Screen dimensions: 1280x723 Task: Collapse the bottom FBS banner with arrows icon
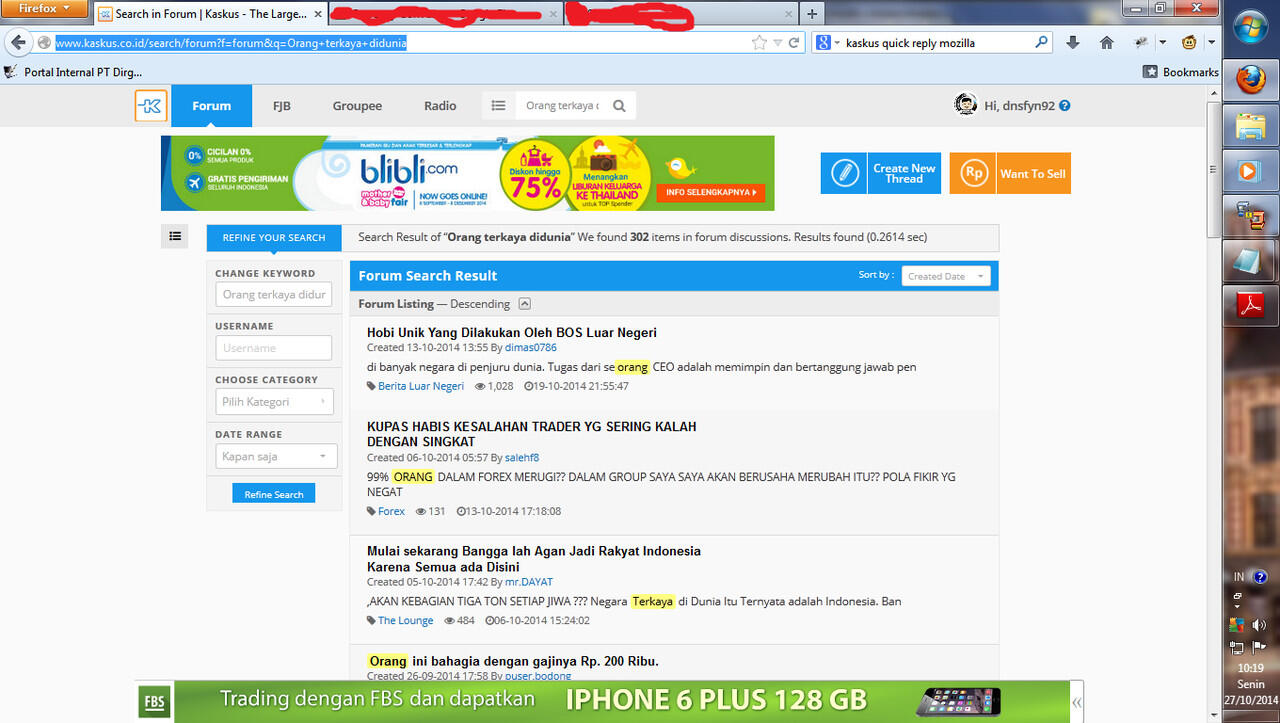1076,703
